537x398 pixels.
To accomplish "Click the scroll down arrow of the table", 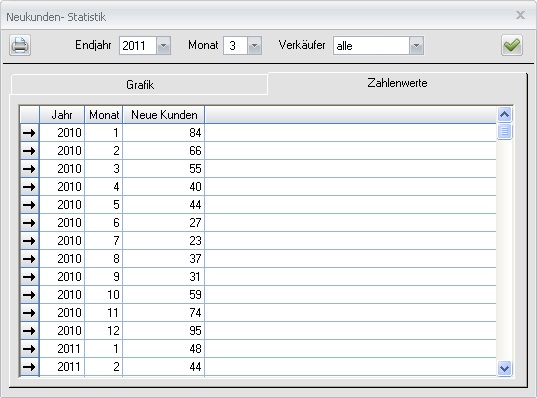I will [x=504, y=369].
